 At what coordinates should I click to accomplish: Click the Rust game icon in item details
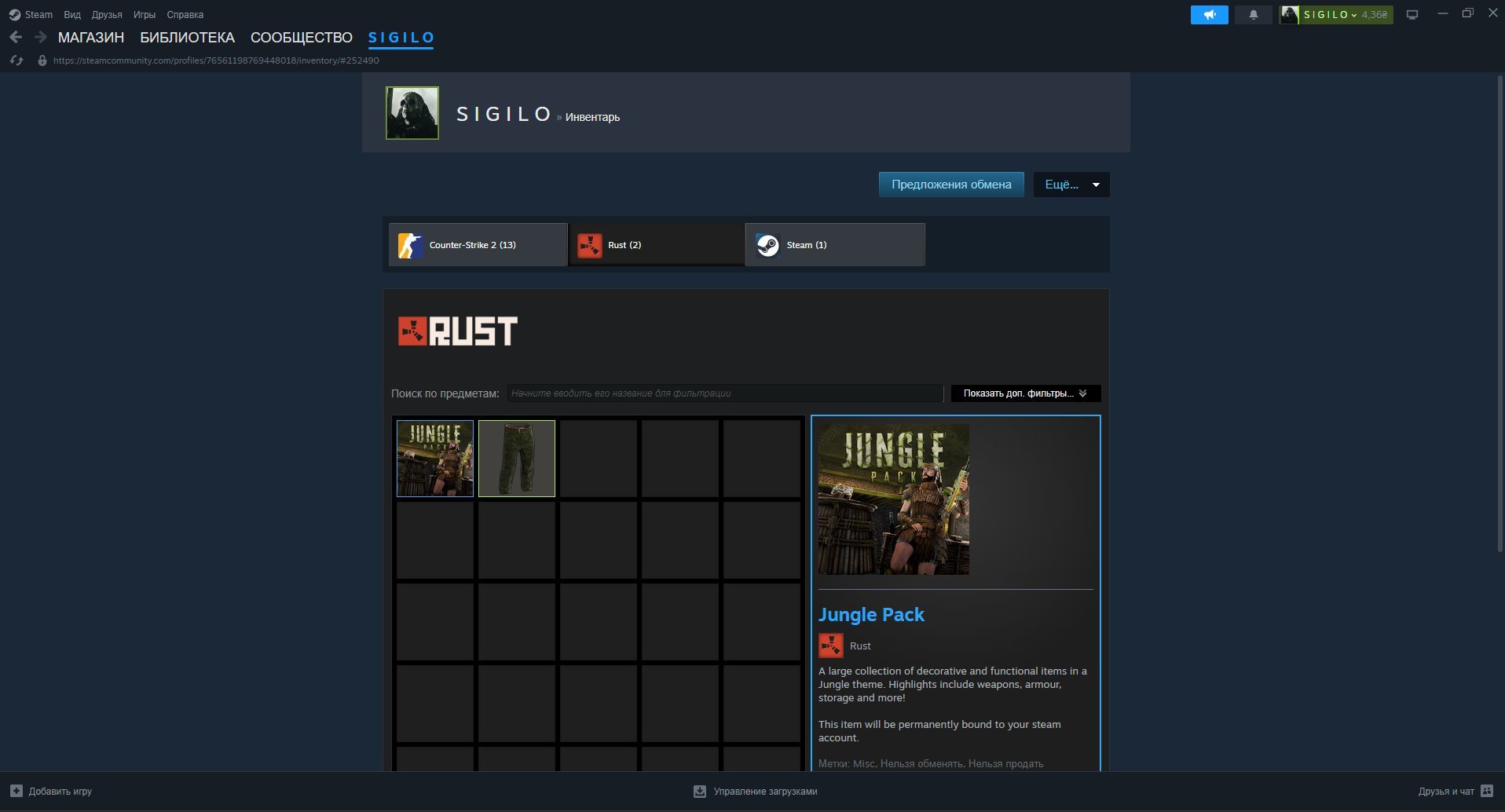pyautogui.click(x=831, y=646)
